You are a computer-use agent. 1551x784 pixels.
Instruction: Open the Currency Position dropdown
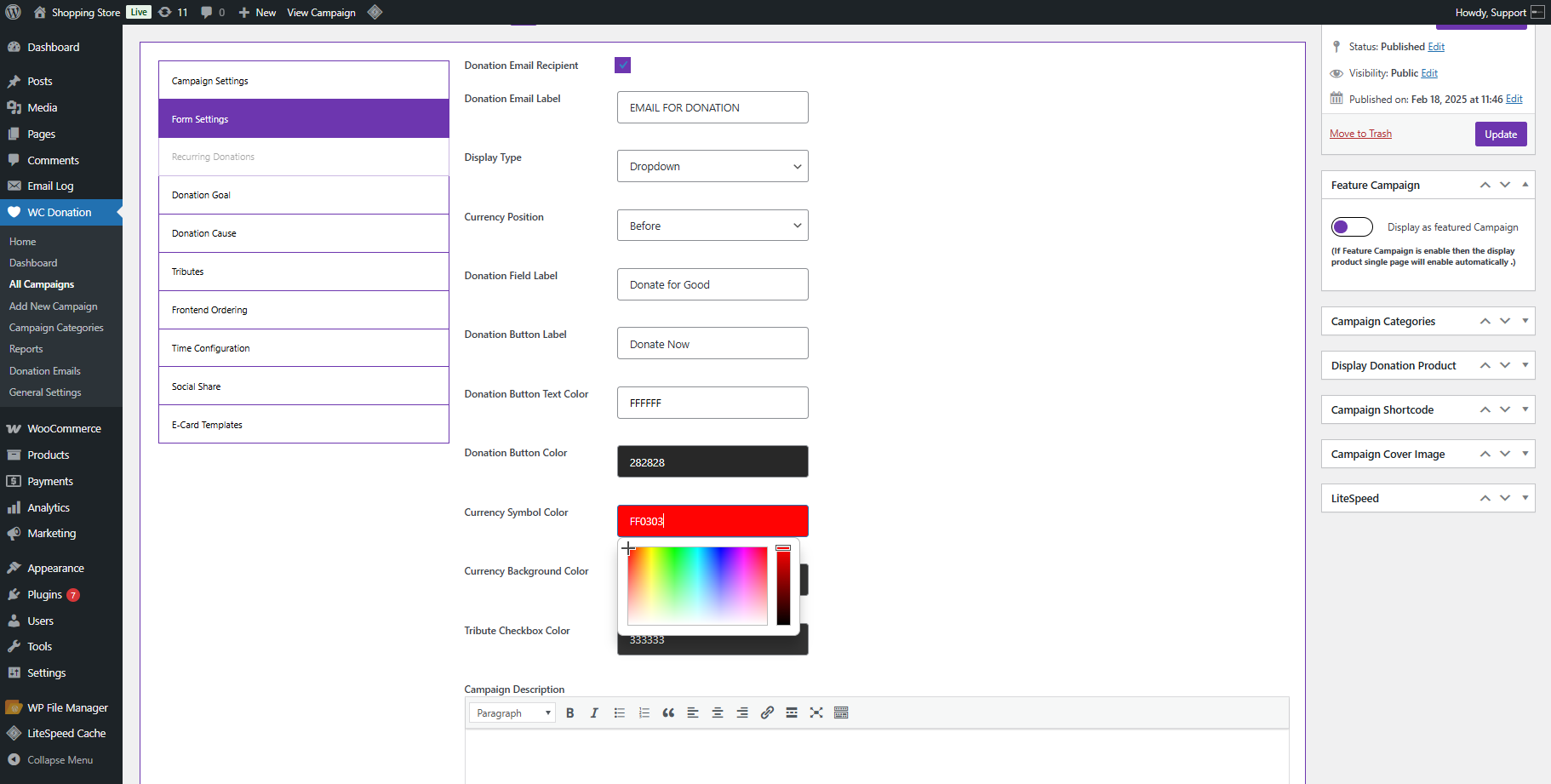tap(713, 226)
